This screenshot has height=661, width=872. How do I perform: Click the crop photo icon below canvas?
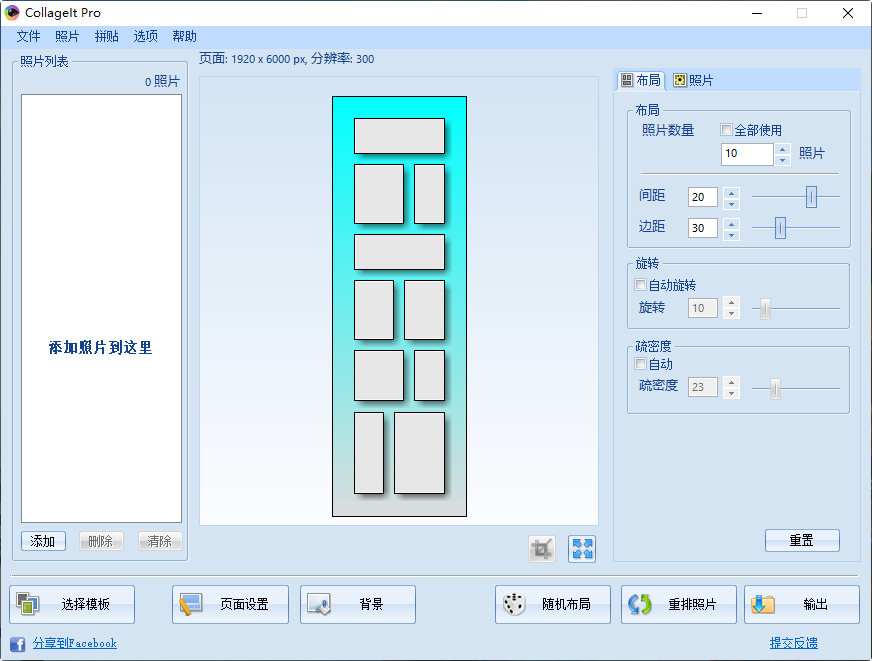point(542,549)
